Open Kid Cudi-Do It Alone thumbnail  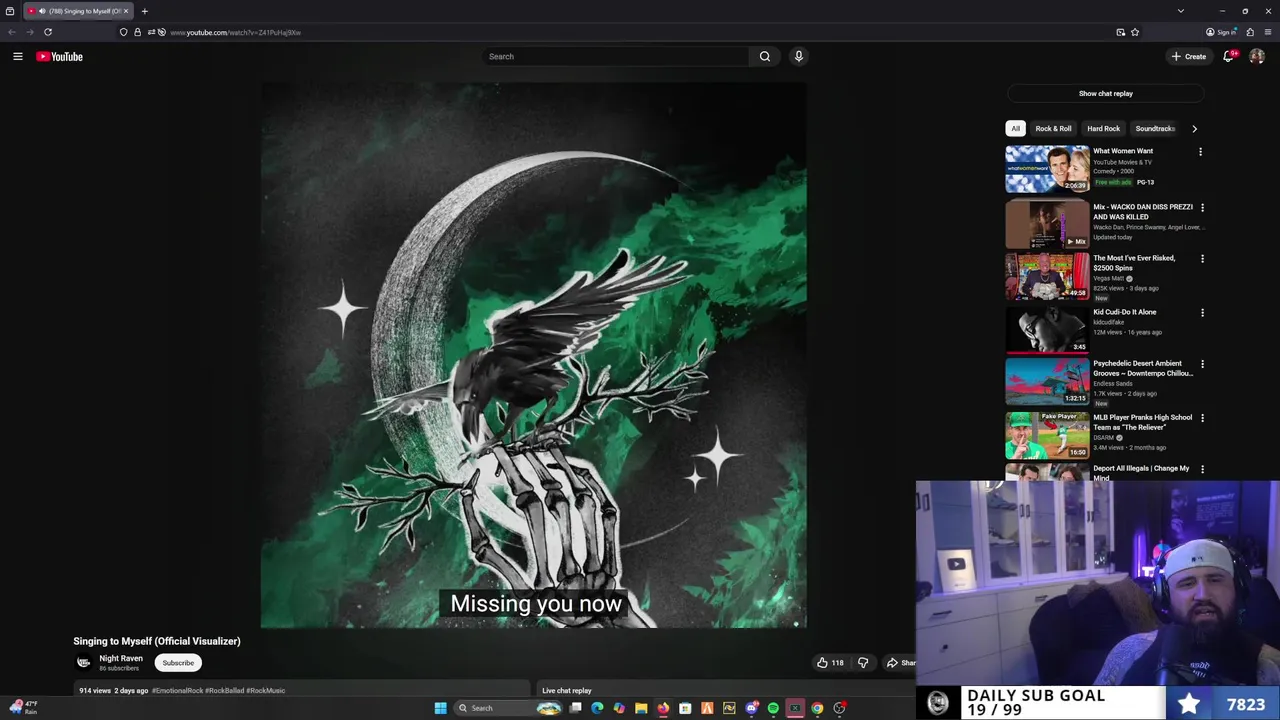pos(1047,329)
